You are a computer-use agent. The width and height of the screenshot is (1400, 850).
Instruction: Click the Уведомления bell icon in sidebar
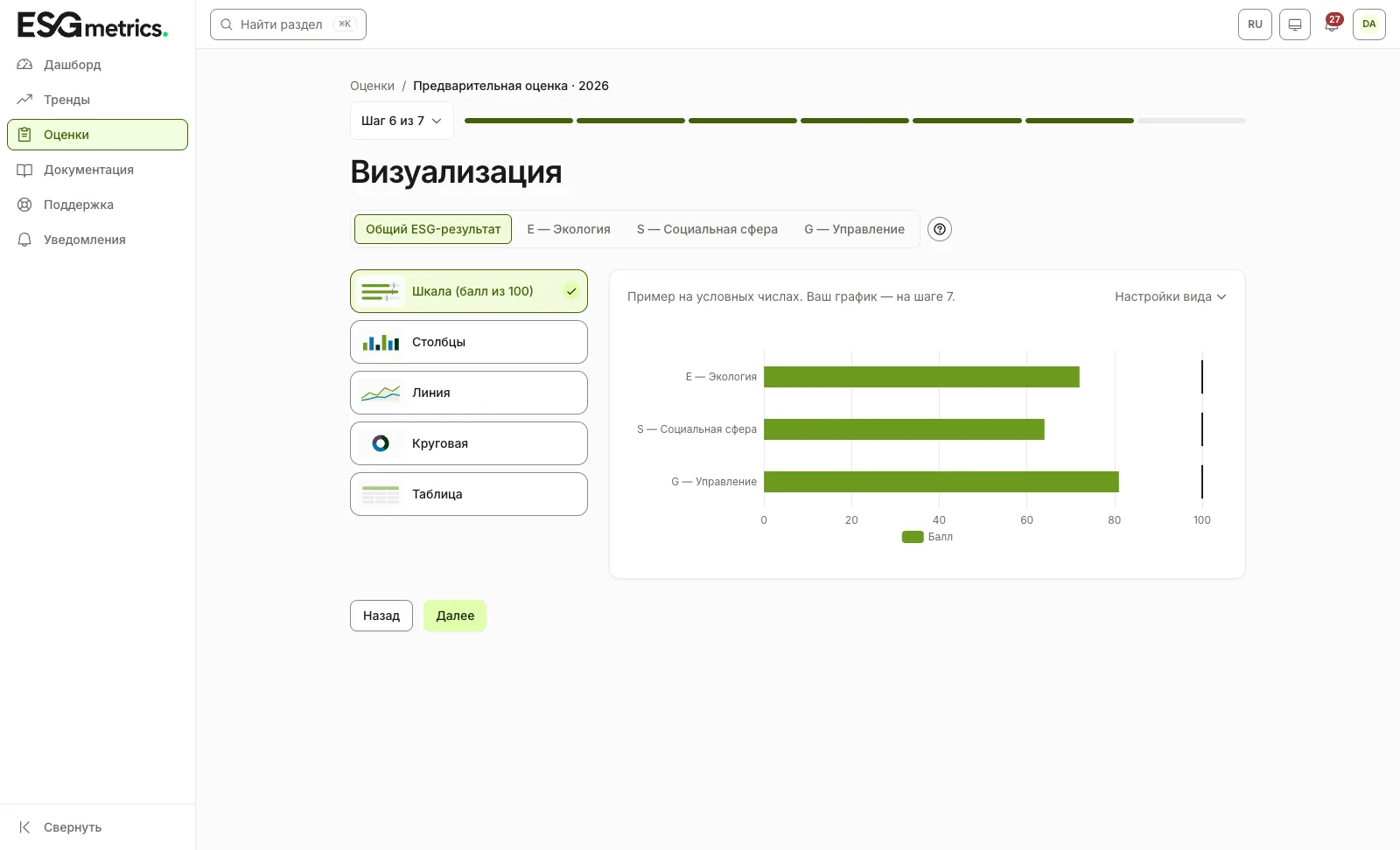[x=24, y=240]
